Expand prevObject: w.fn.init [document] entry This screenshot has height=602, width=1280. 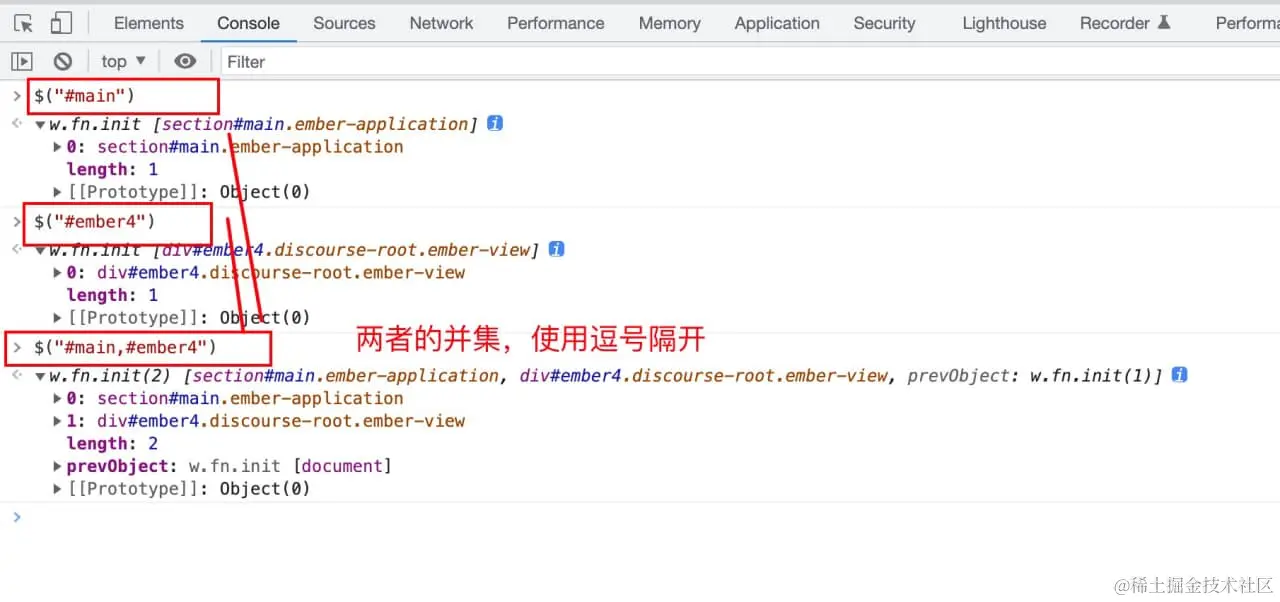tap(58, 467)
